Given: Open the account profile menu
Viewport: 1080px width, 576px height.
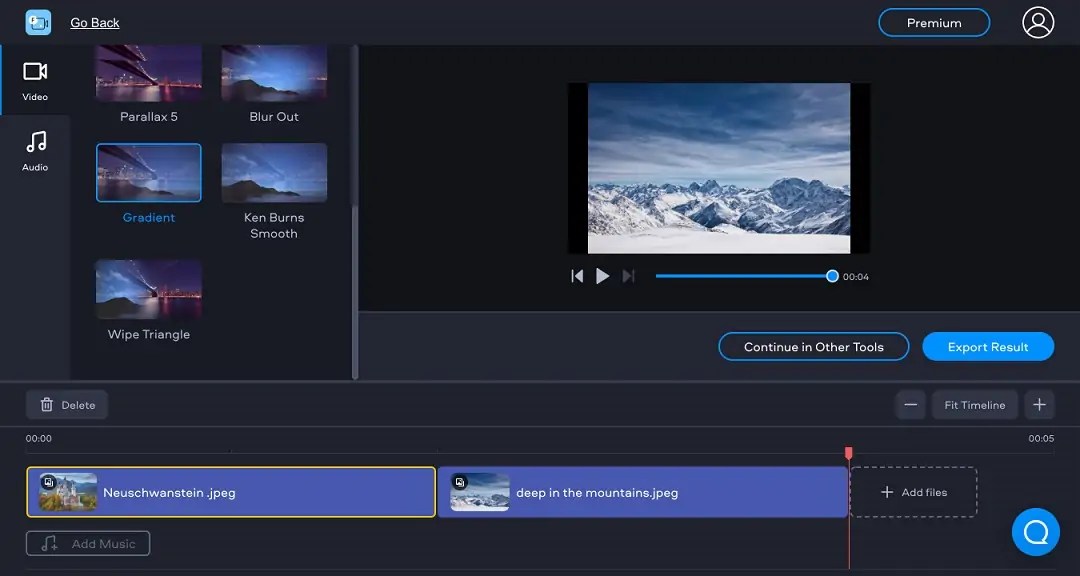Looking at the screenshot, I should [1037, 22].
